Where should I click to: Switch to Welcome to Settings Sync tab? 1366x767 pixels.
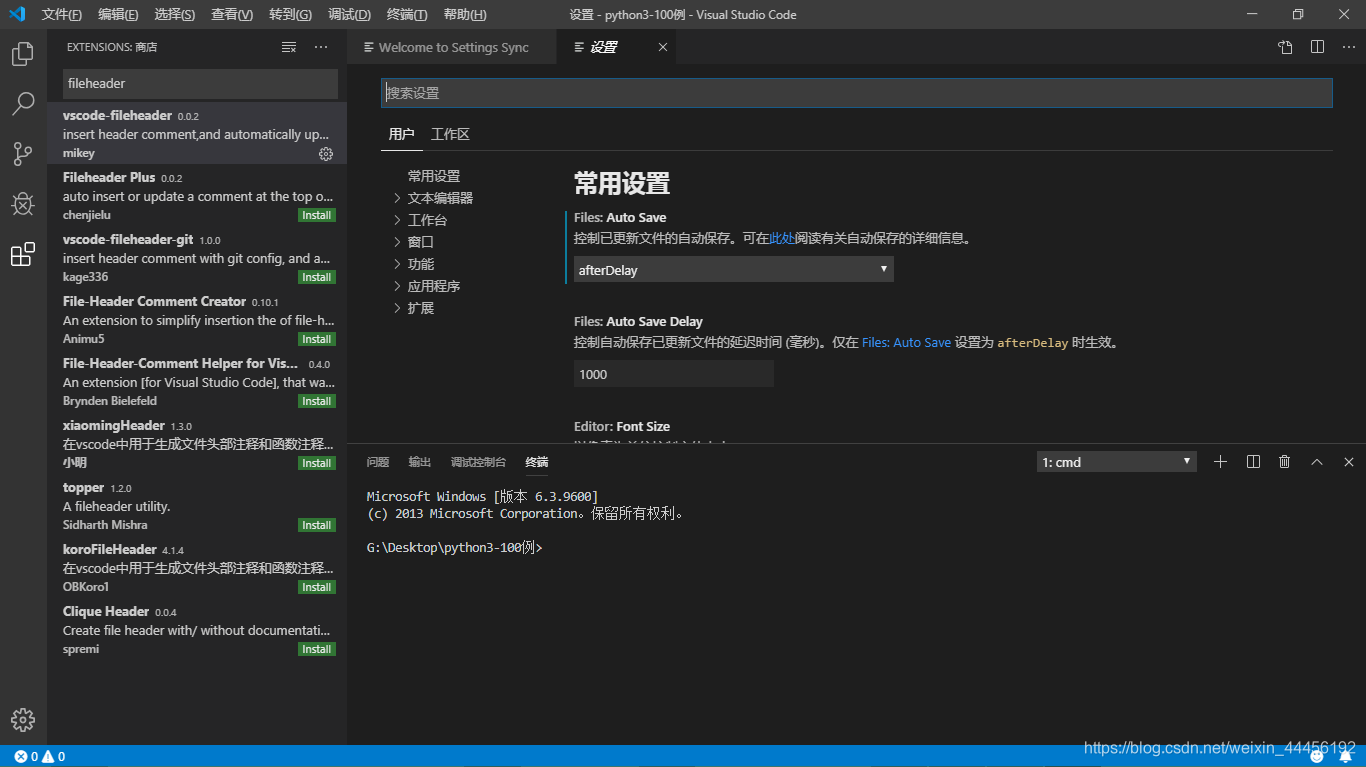coord(452,47)
